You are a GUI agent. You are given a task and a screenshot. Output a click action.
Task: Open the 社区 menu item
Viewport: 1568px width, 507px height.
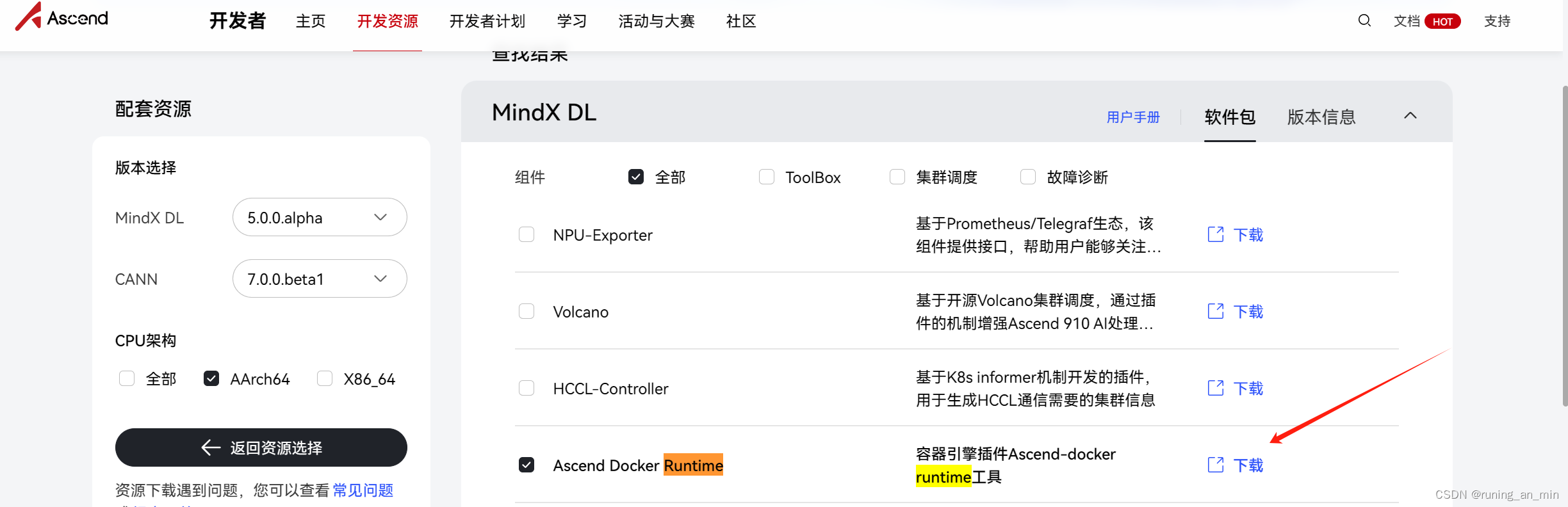740,21
